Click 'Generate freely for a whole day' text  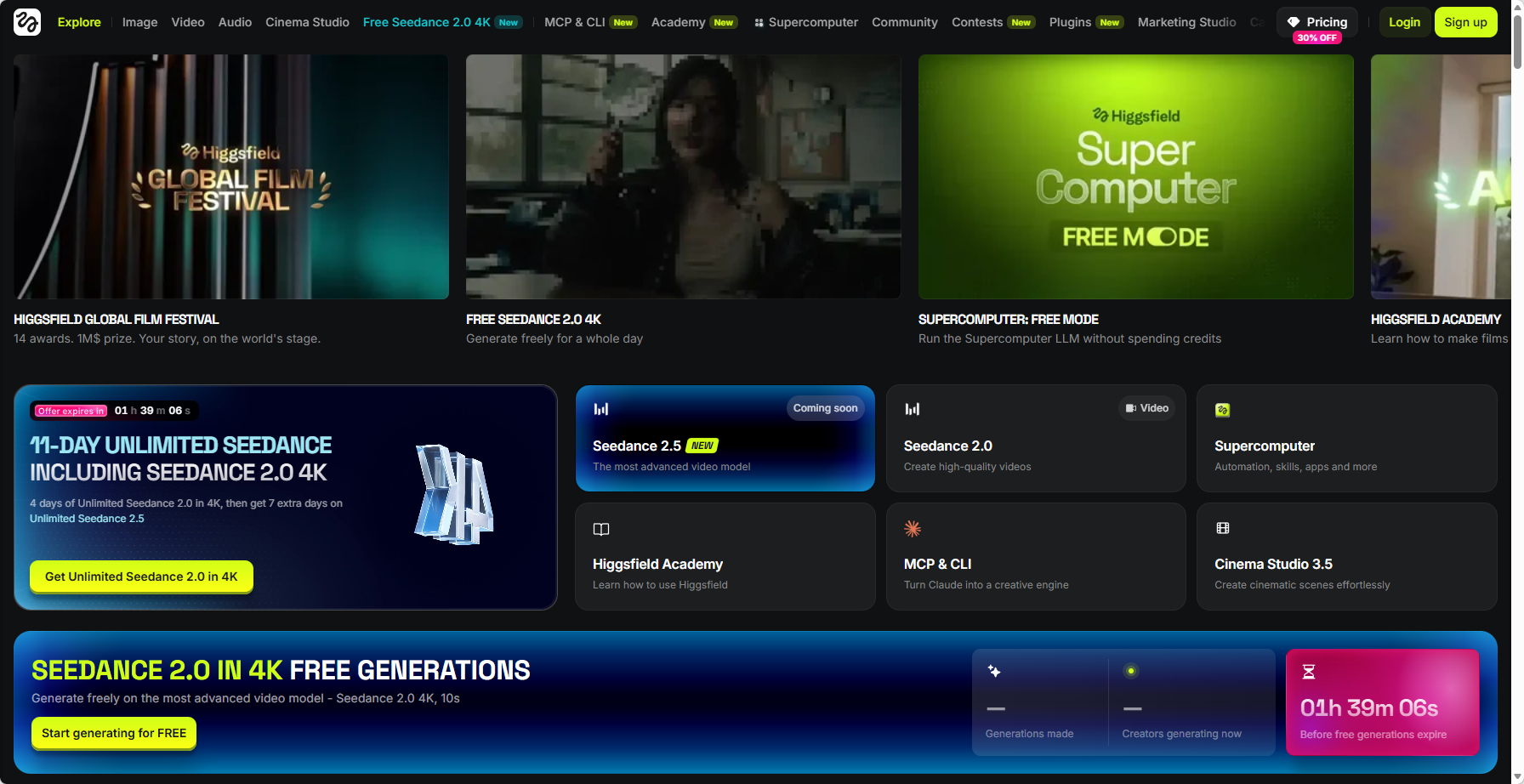point(554,338)
